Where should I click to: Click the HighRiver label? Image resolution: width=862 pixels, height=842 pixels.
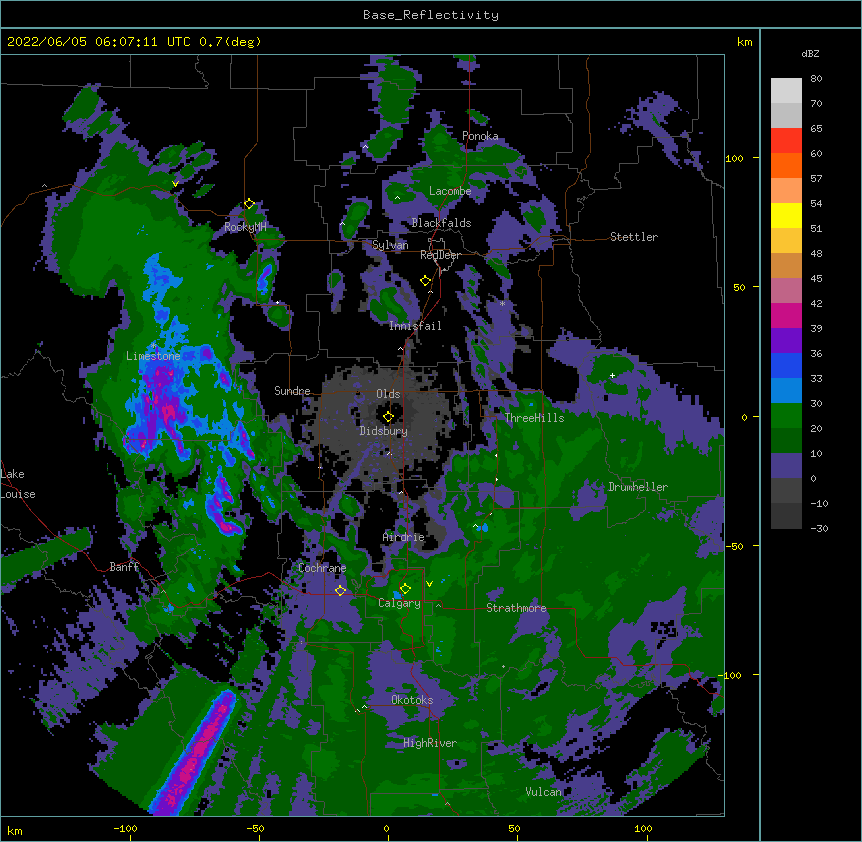click(x=430, y=743)
